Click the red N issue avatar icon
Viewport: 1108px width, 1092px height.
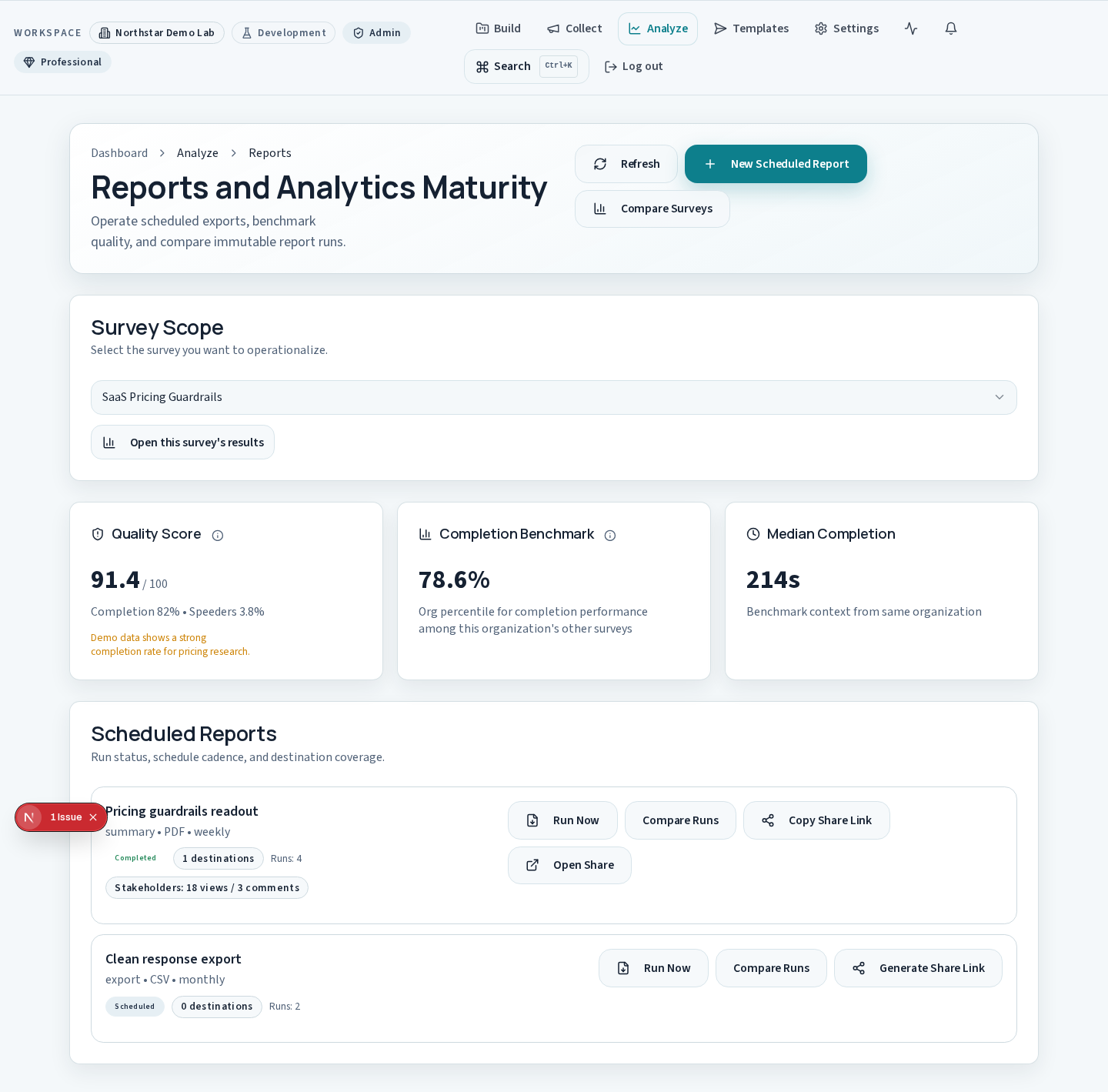tap(29, 817)
